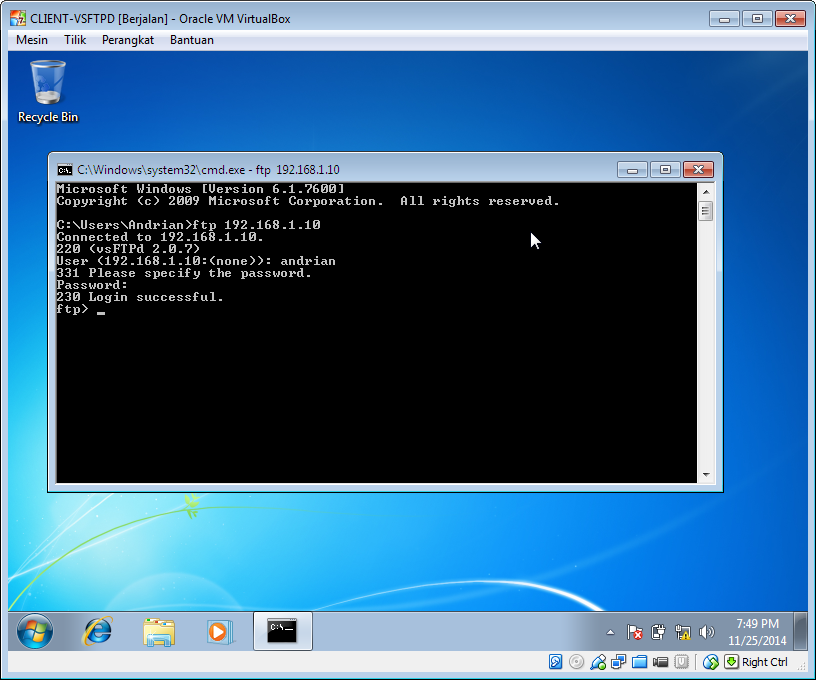Click VirtualBox USB devices indicator

[x=598, y=662]
